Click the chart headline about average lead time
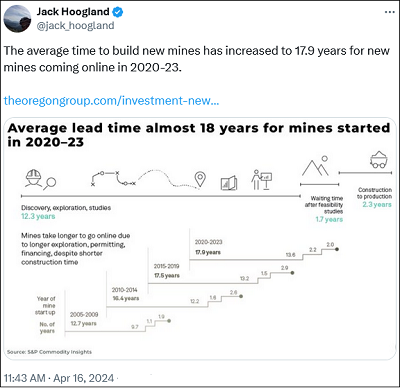The image size is (400, 388). coord(199,135)
